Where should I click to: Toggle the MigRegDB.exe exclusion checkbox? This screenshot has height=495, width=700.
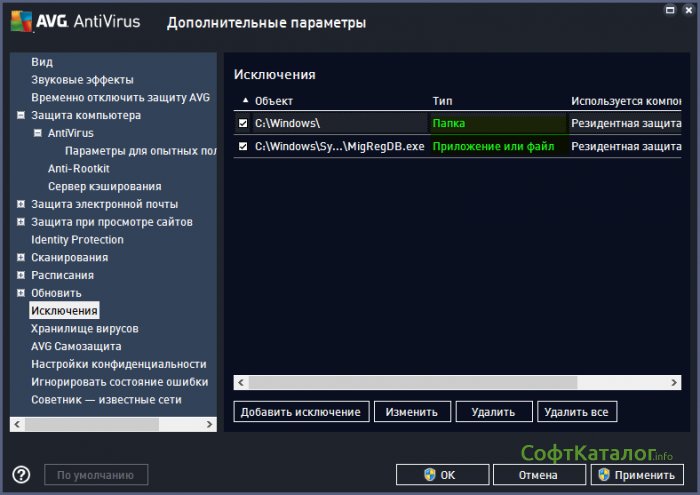pos(244,146)
